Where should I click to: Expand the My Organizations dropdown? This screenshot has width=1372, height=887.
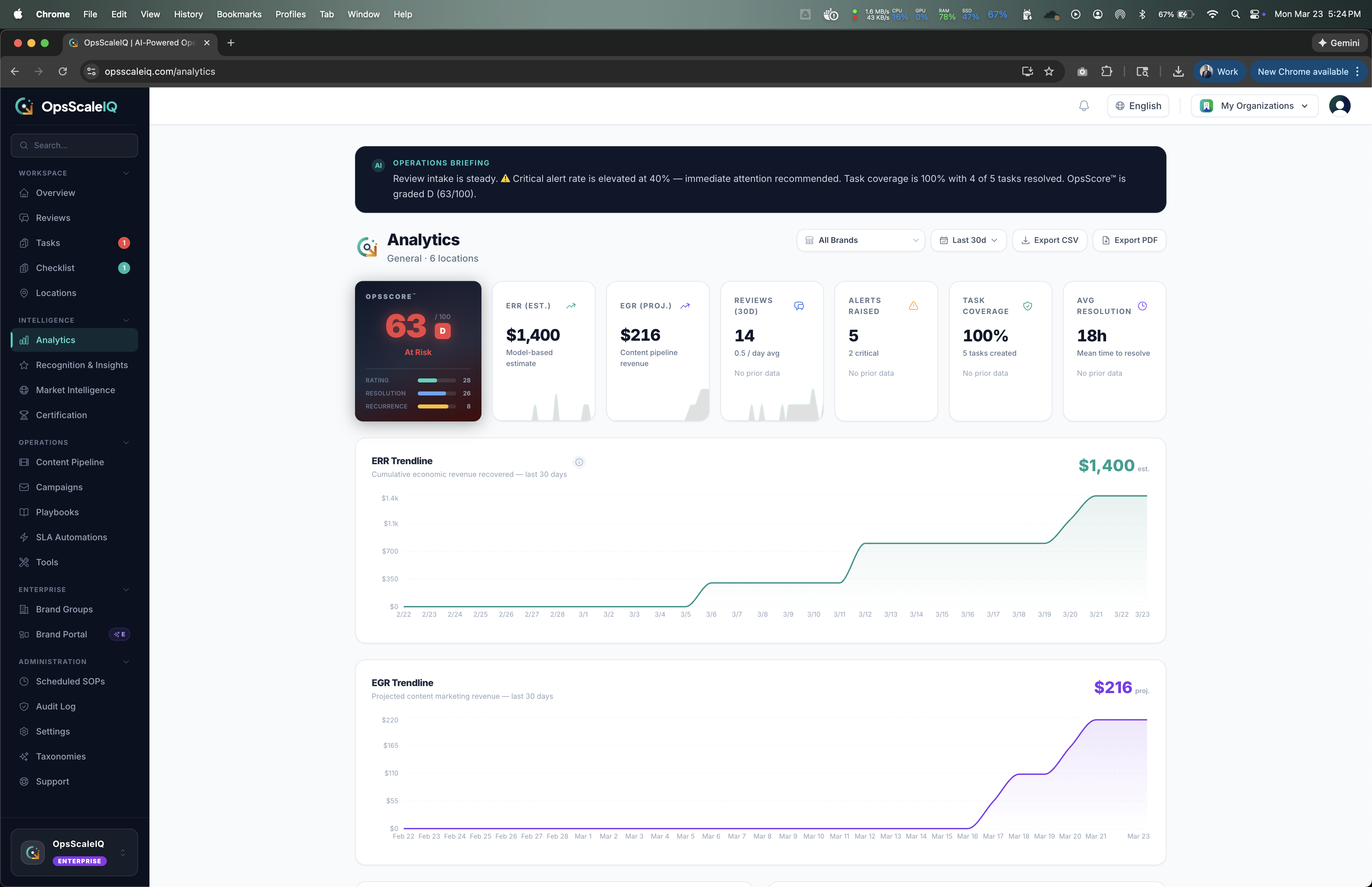(x=1254, y=106)
